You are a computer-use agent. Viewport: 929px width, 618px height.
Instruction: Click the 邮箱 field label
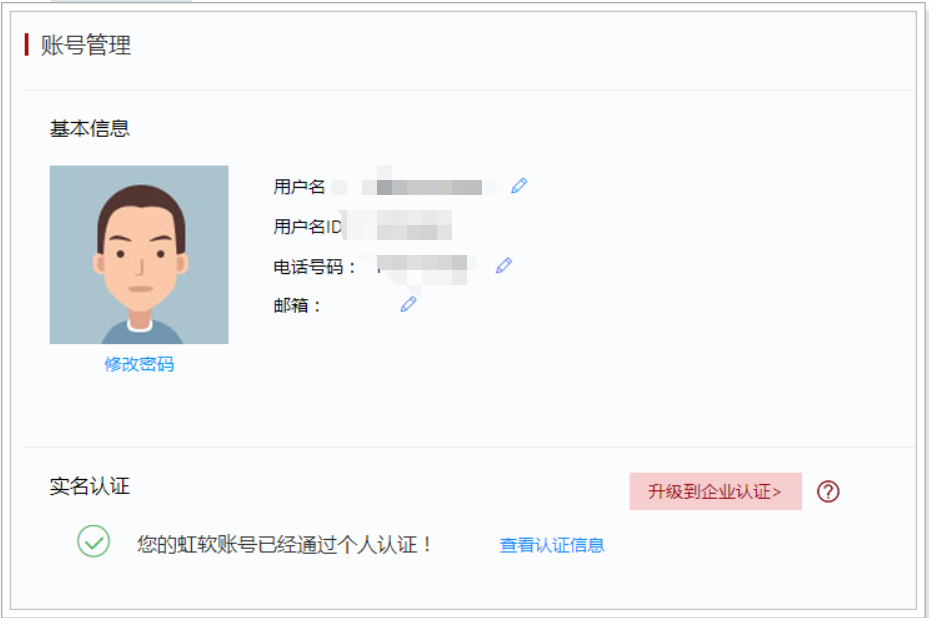click(x=290, y=304)
